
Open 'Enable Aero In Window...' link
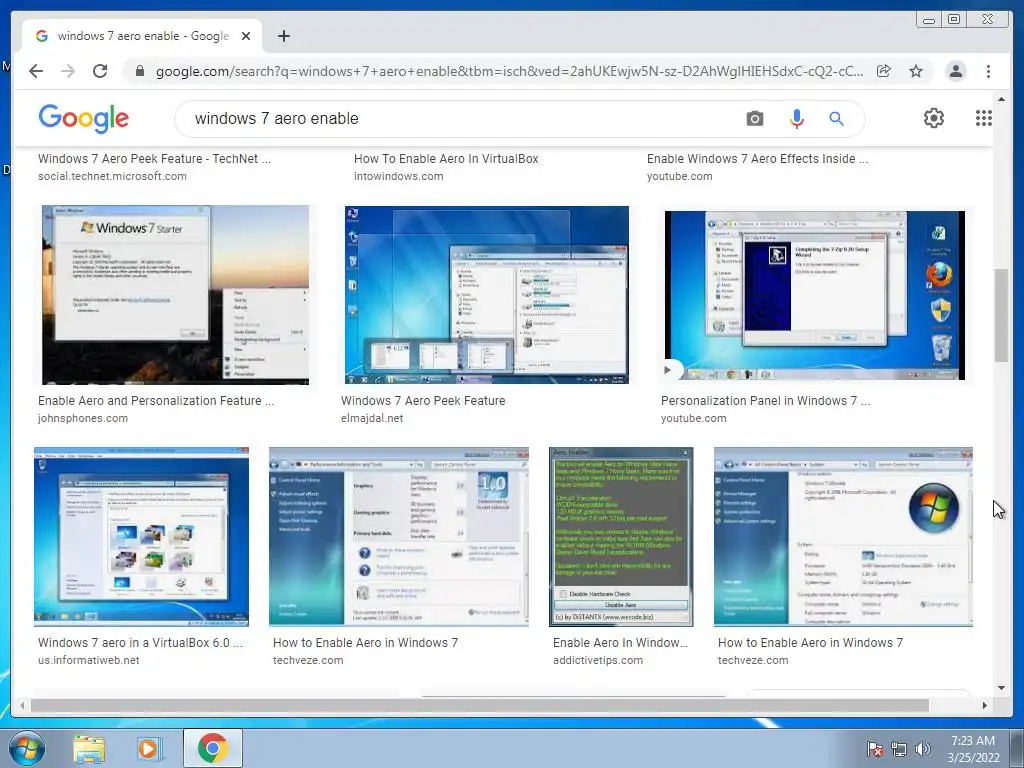(x=620, y=643)
